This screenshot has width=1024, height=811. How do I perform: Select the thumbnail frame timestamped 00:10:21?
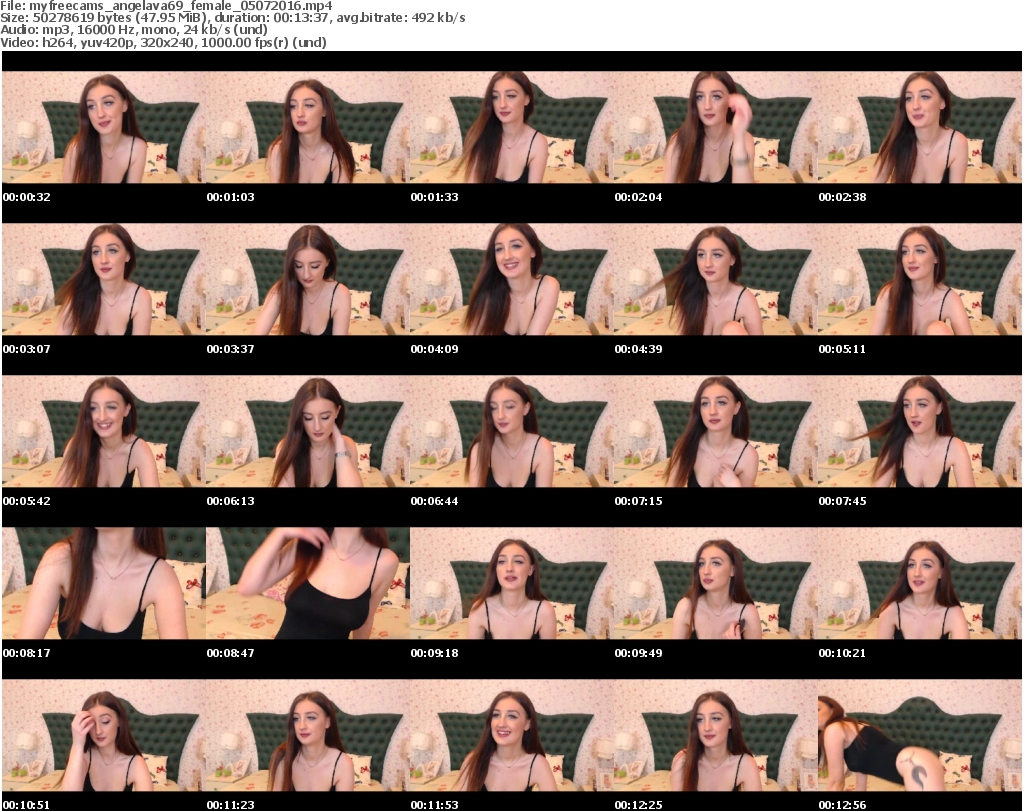pyautogui.click(x=920, y=583)
